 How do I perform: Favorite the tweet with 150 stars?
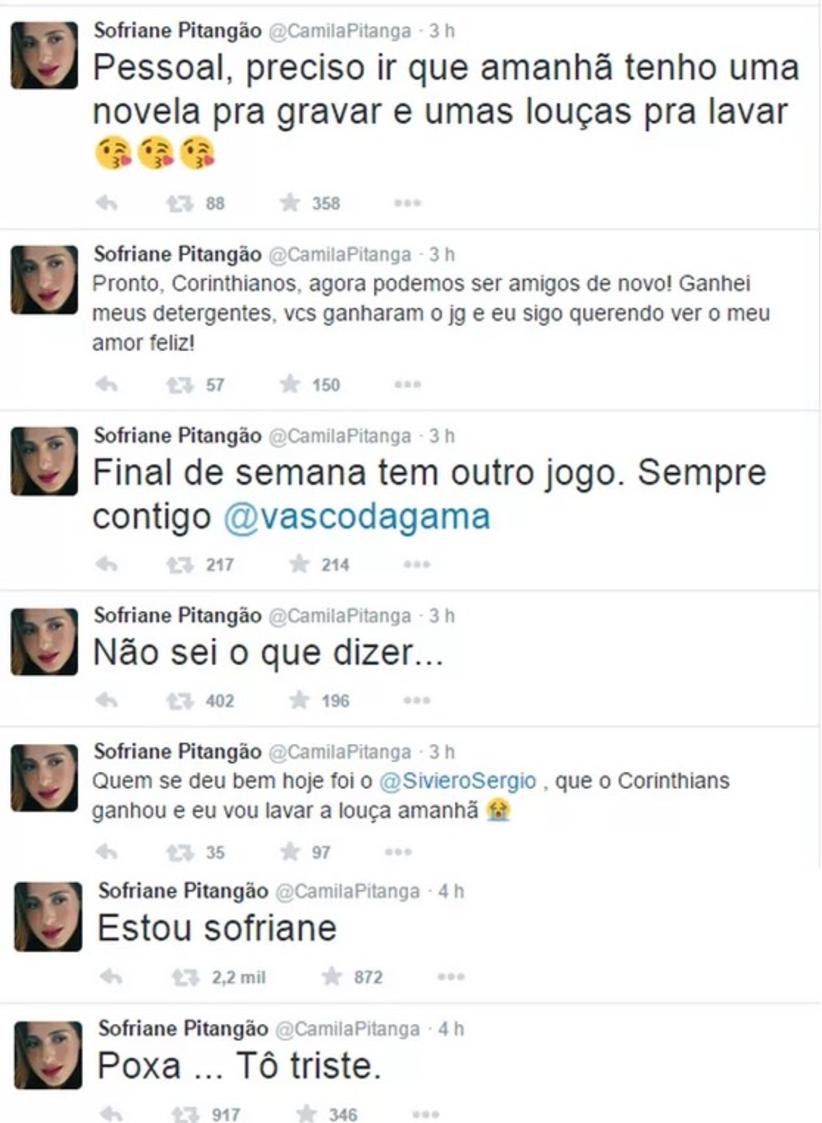[x=289, y=384]
